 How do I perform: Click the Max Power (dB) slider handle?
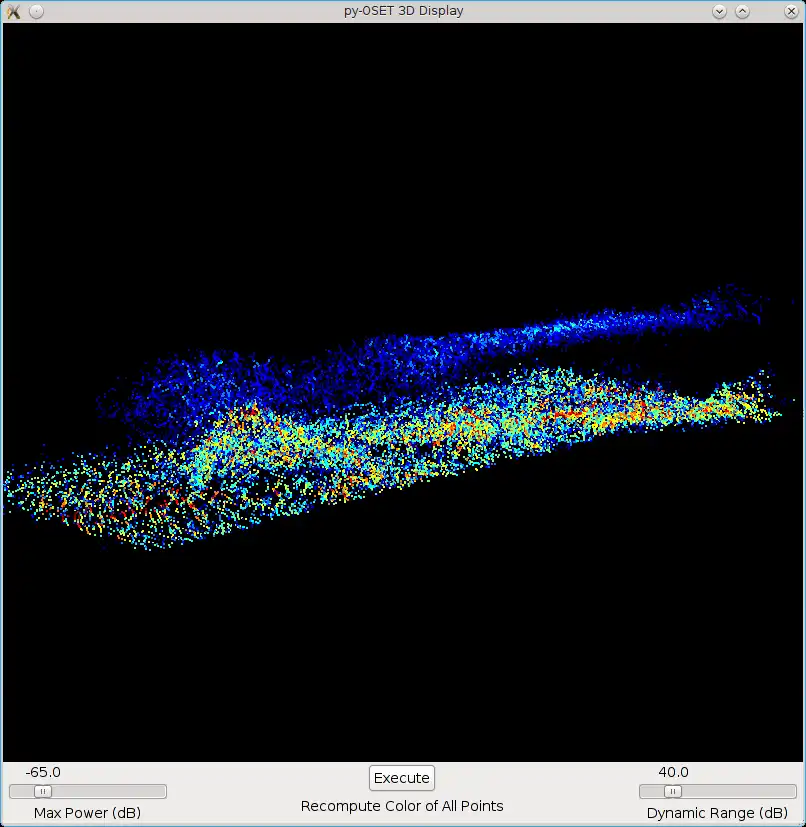[43, 792]
